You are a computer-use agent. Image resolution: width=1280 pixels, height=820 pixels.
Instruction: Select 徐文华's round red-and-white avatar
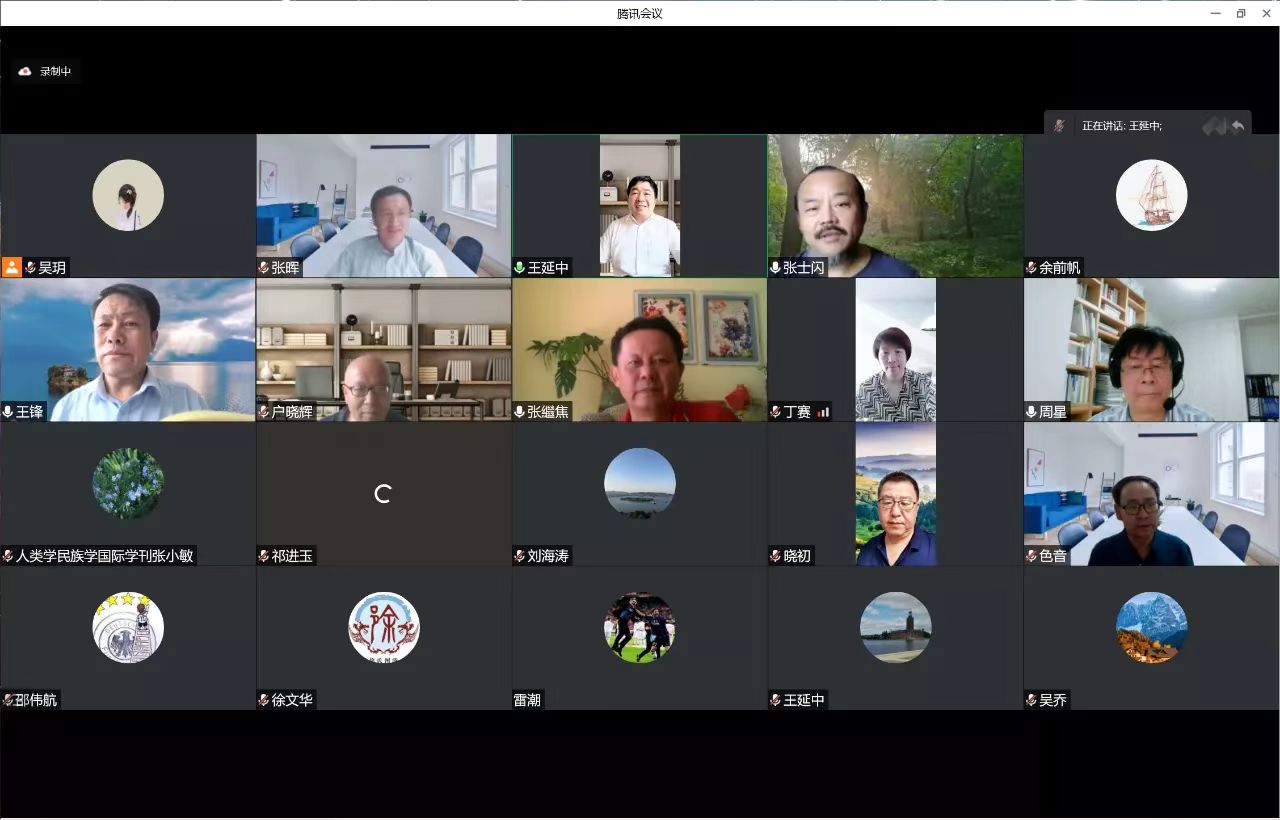pyautogui.click(x=383, y=627)
